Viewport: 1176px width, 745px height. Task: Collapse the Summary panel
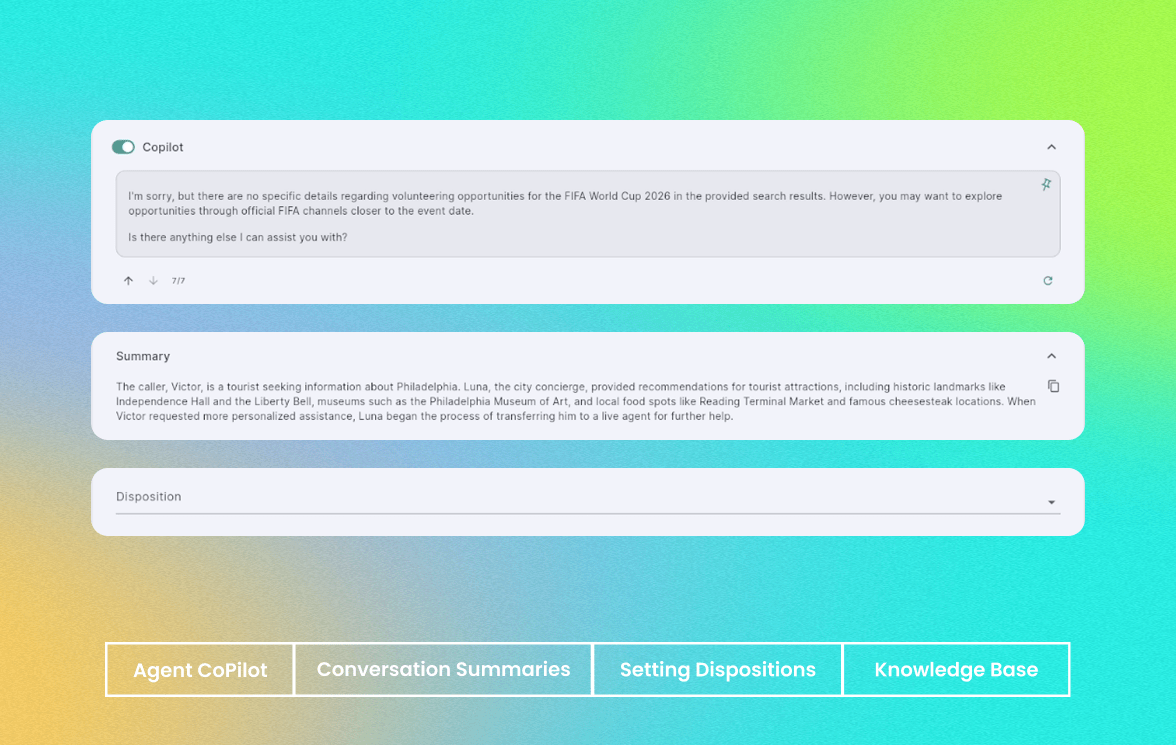(x=1051, y=356)
